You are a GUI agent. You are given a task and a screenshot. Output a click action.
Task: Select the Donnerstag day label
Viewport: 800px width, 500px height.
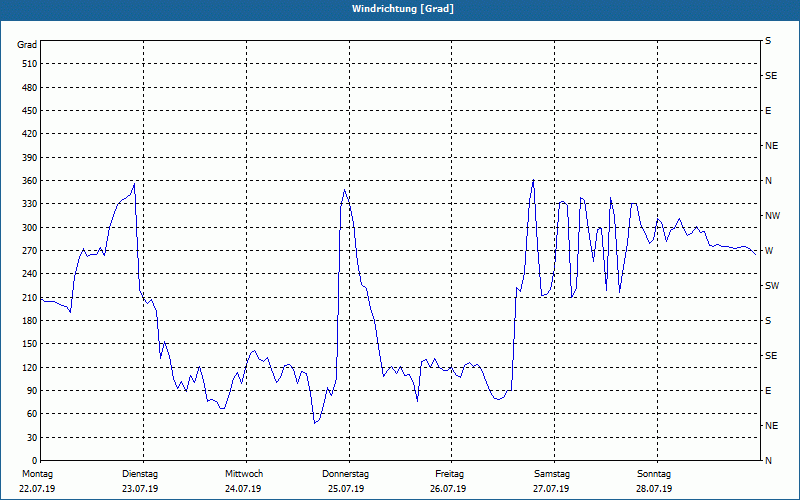pos(345,474)
